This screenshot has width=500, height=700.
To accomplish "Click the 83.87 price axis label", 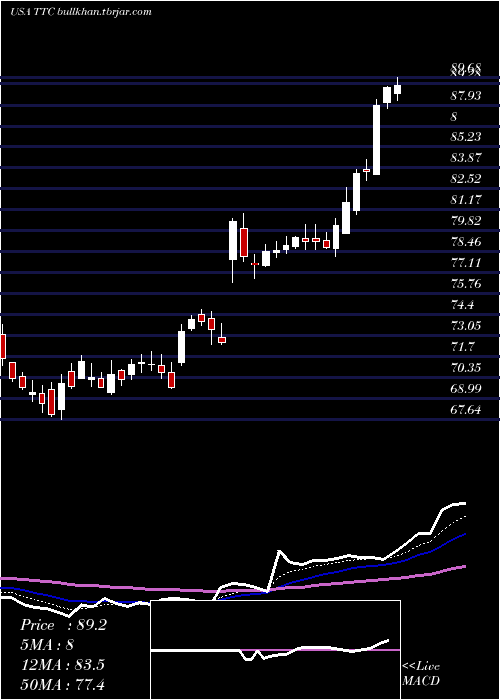I will coord(466,158).
